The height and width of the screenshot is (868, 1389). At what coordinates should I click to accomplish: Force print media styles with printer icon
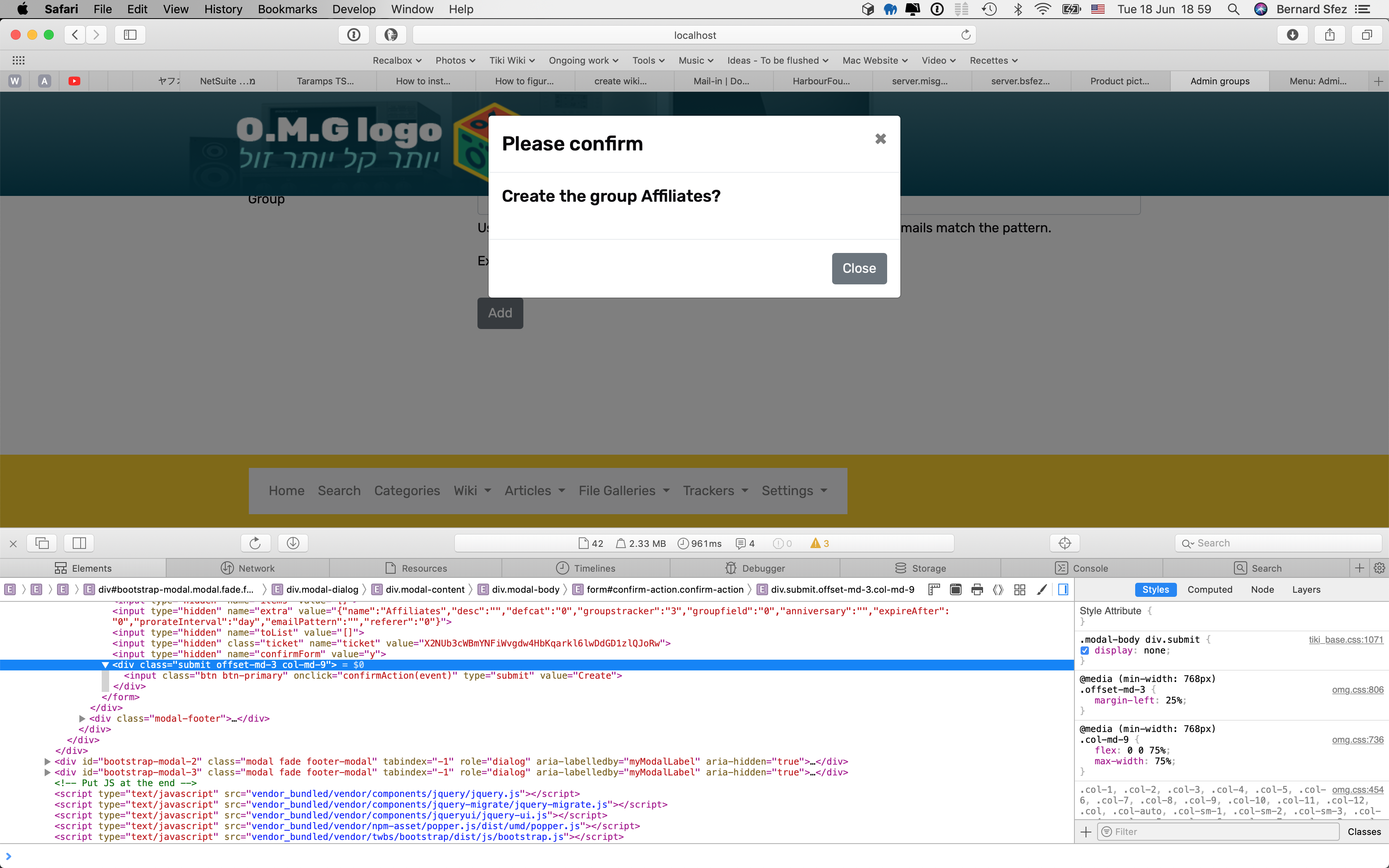coord(977,589)
